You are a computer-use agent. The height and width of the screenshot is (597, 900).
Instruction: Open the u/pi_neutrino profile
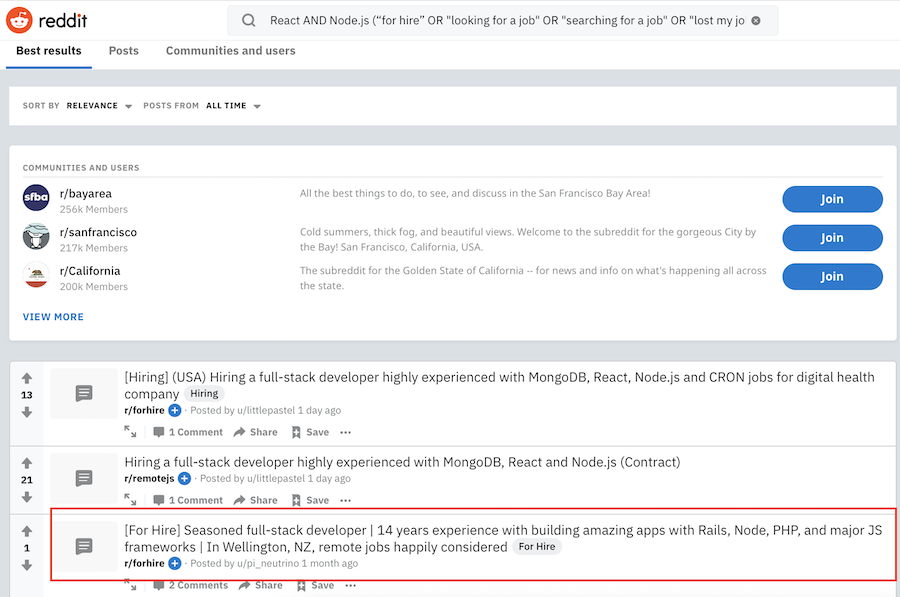pyautogui.click(x=268, y=563)
